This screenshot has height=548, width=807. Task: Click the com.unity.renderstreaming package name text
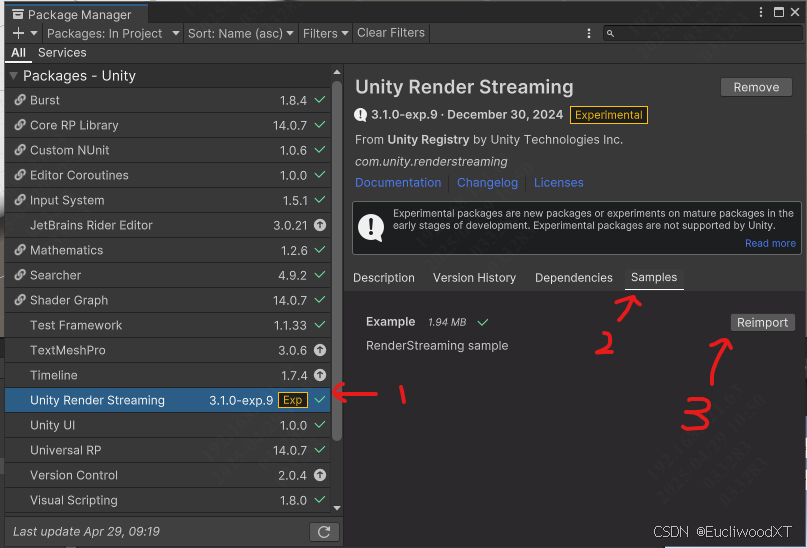point(431,162)
